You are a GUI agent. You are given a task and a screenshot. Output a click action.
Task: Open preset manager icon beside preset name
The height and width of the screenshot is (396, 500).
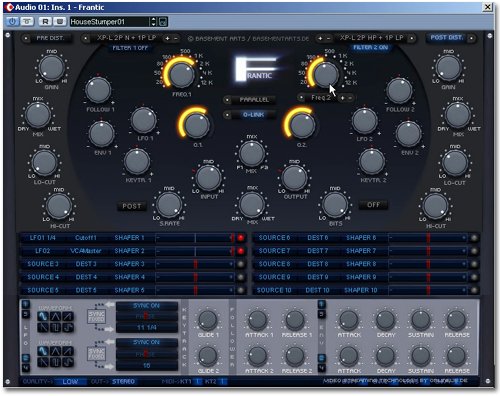(x=163, y=22)
